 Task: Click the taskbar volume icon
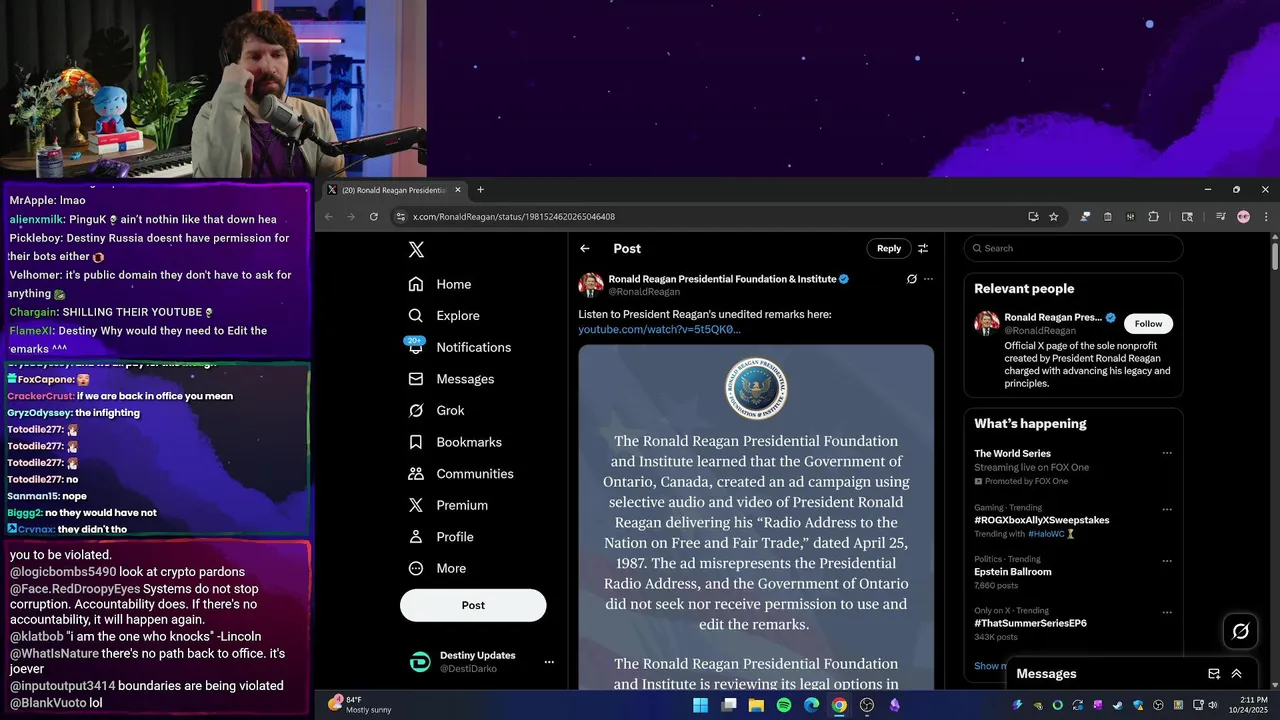[1213, 705]
